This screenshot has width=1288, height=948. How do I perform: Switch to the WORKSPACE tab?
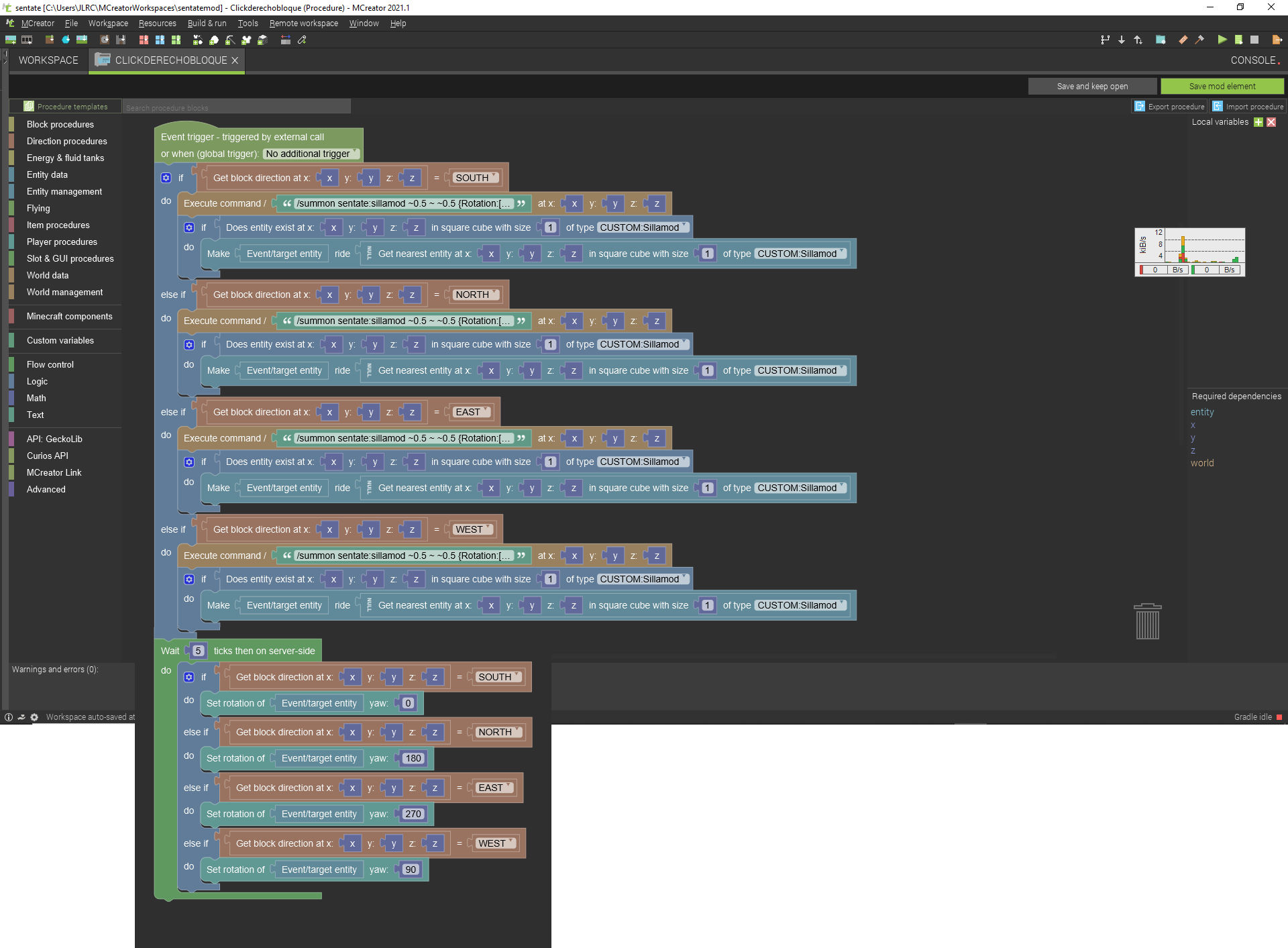point(48,60)
